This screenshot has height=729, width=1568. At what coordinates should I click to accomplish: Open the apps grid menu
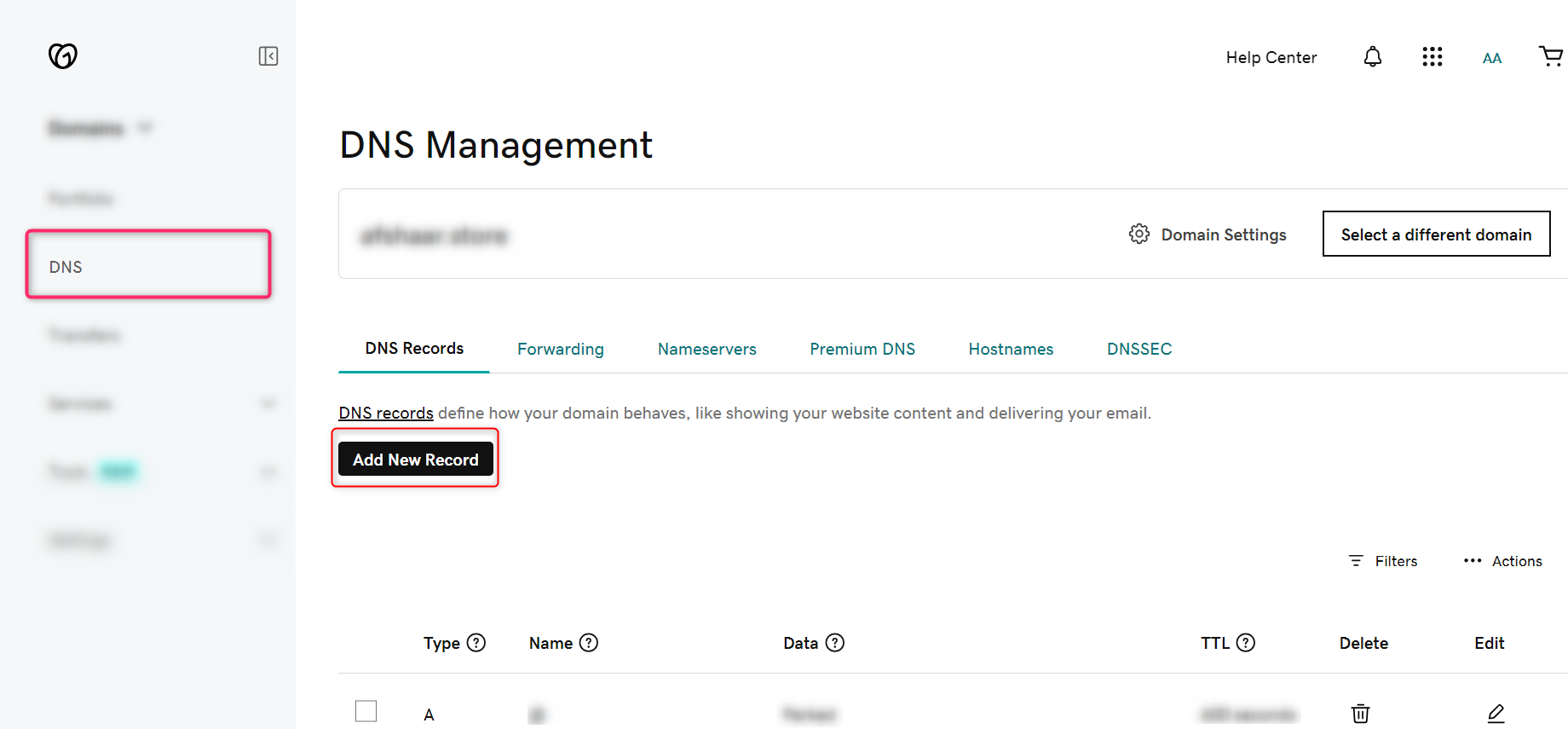[1432, 57]
